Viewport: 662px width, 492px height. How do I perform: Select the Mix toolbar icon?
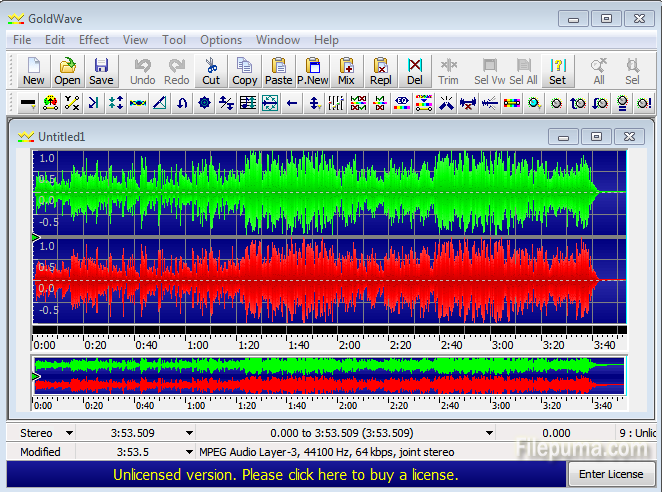click(346, 70)
